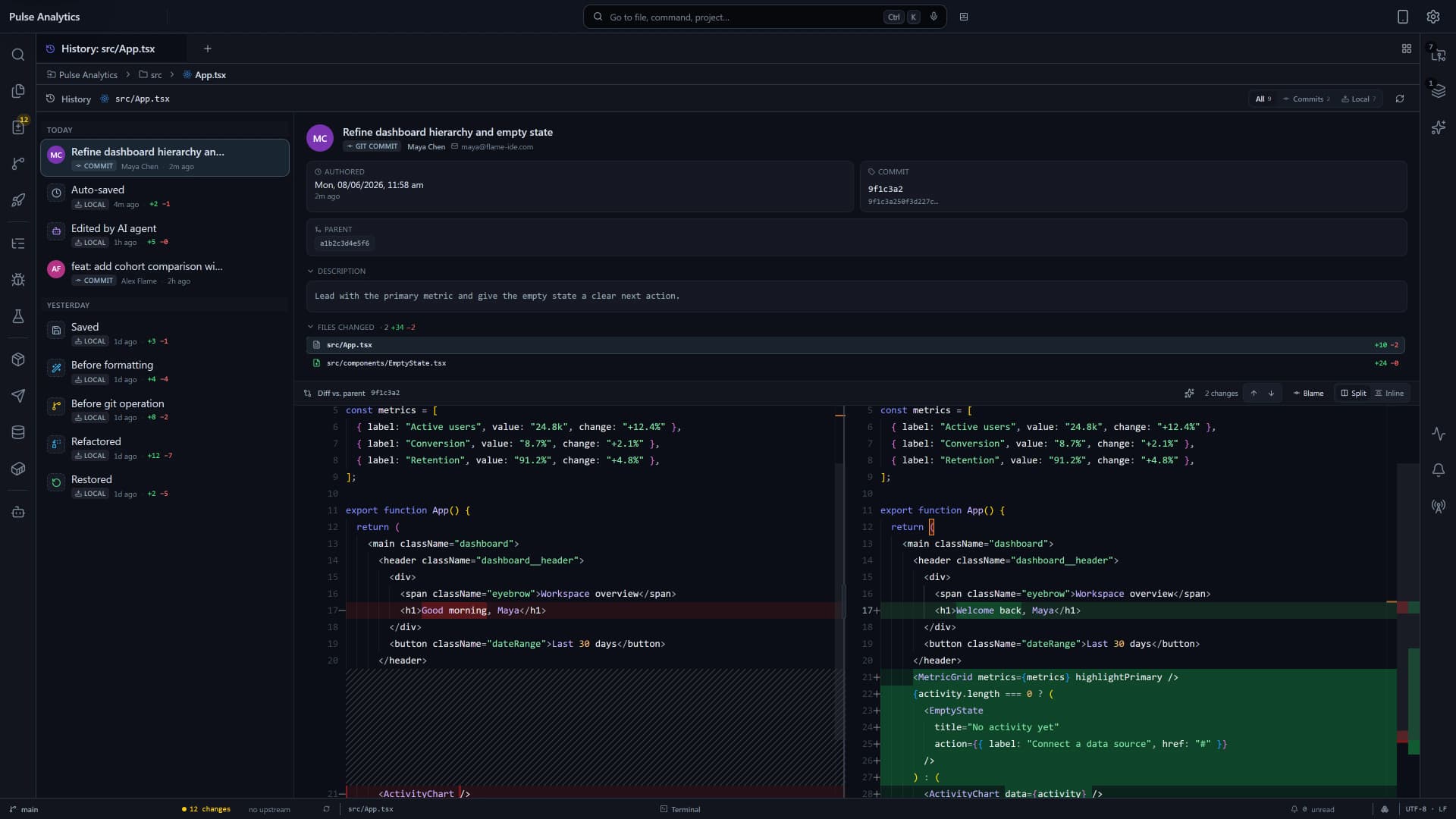Click the layout grid icon in tab bar
This screenshot has width=1456, height=819.
tap(1406, 49)
